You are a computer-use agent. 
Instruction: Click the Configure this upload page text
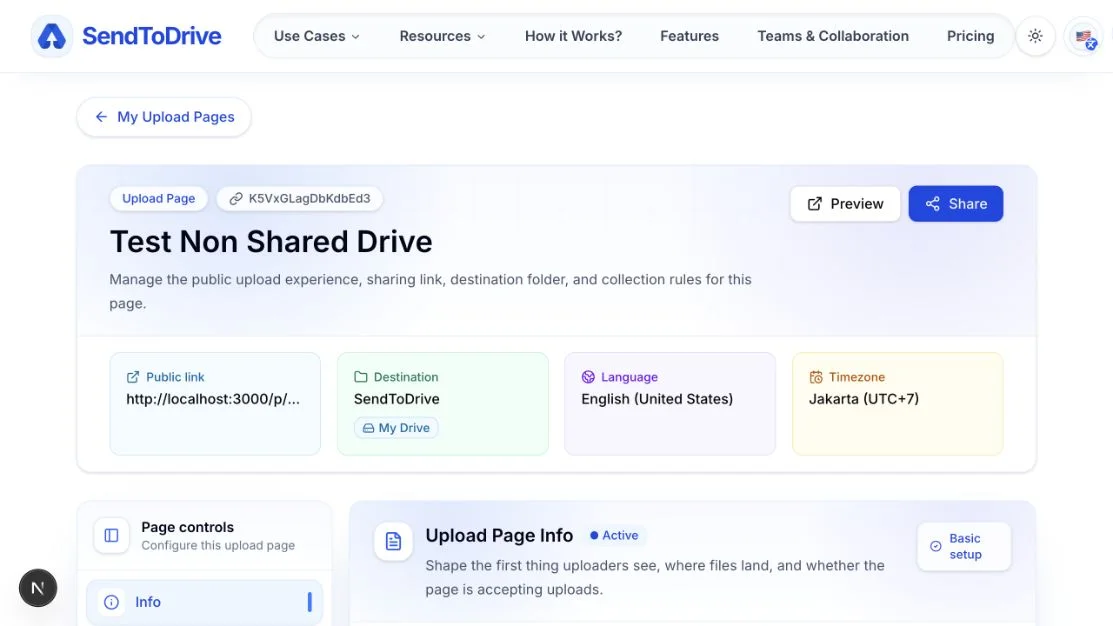pyautogui.click(x=218, y=545)
